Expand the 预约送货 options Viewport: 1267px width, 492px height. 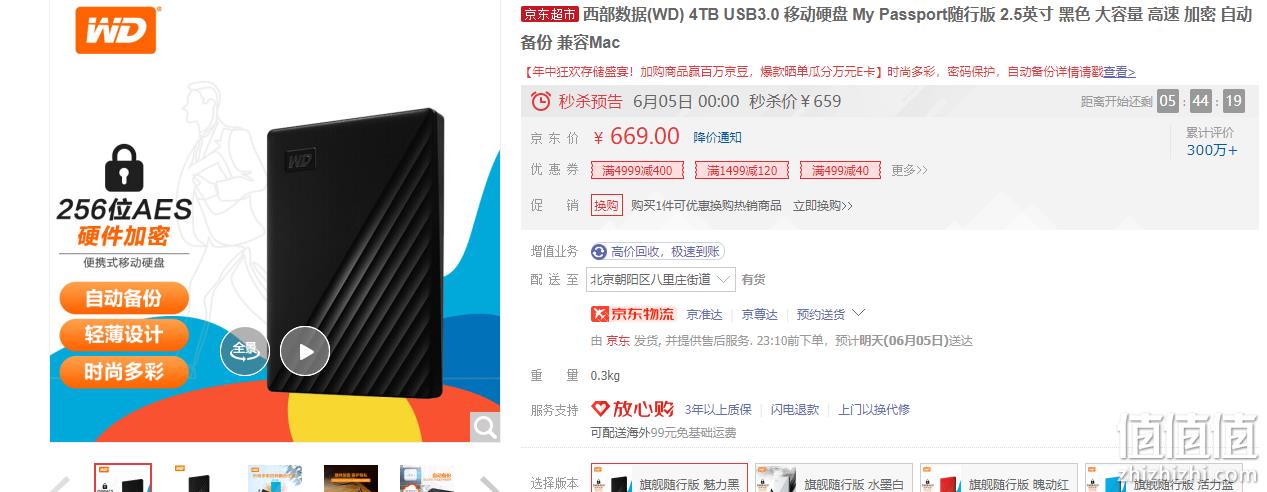(x=831, y=314)
